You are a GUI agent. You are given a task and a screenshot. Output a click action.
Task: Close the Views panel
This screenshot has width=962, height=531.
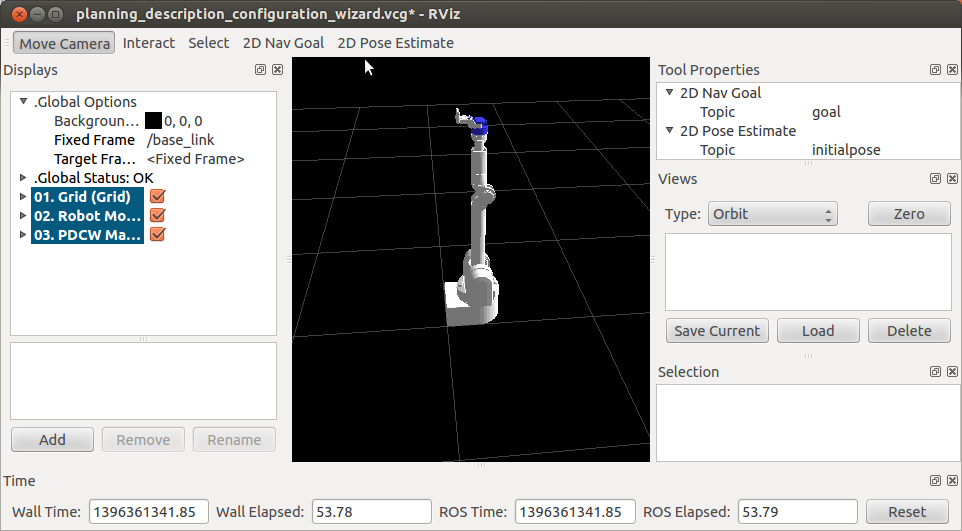(951, 179)
